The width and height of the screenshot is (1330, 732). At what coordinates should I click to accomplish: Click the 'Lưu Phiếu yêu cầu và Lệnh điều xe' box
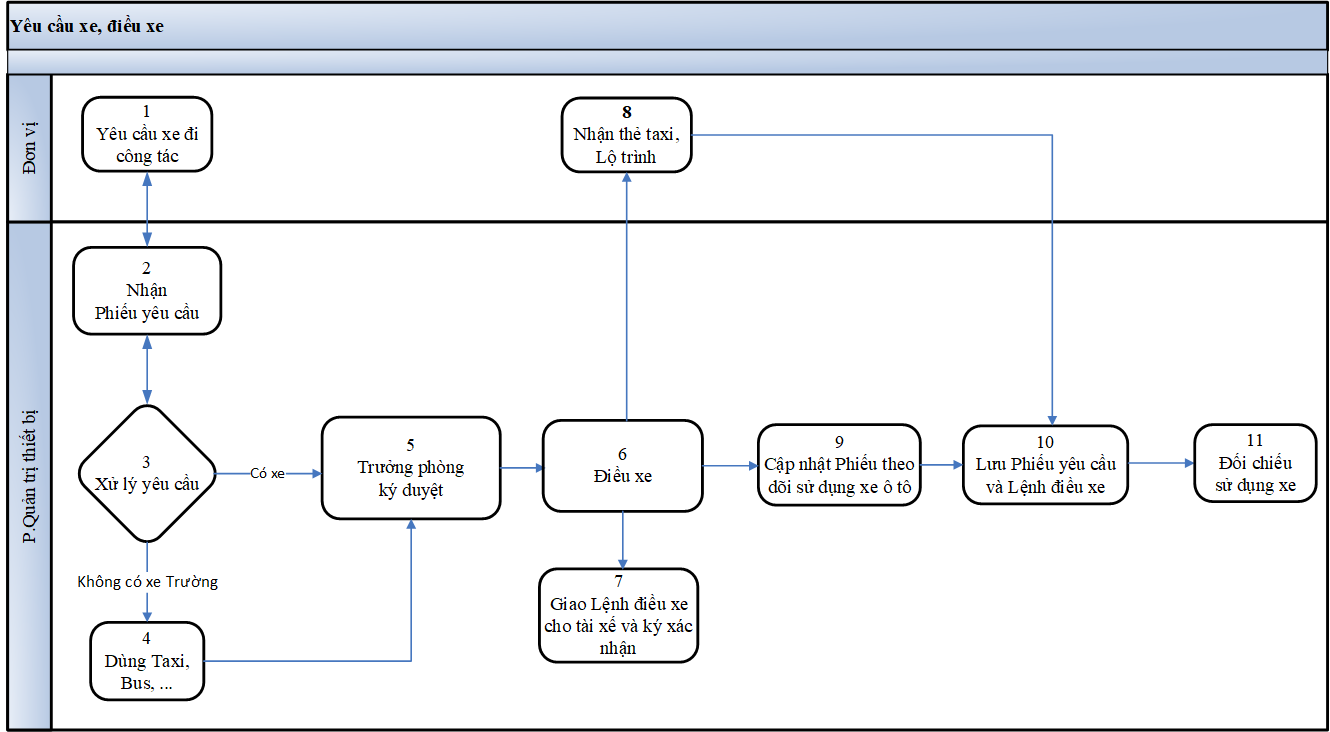[1045, 466]
